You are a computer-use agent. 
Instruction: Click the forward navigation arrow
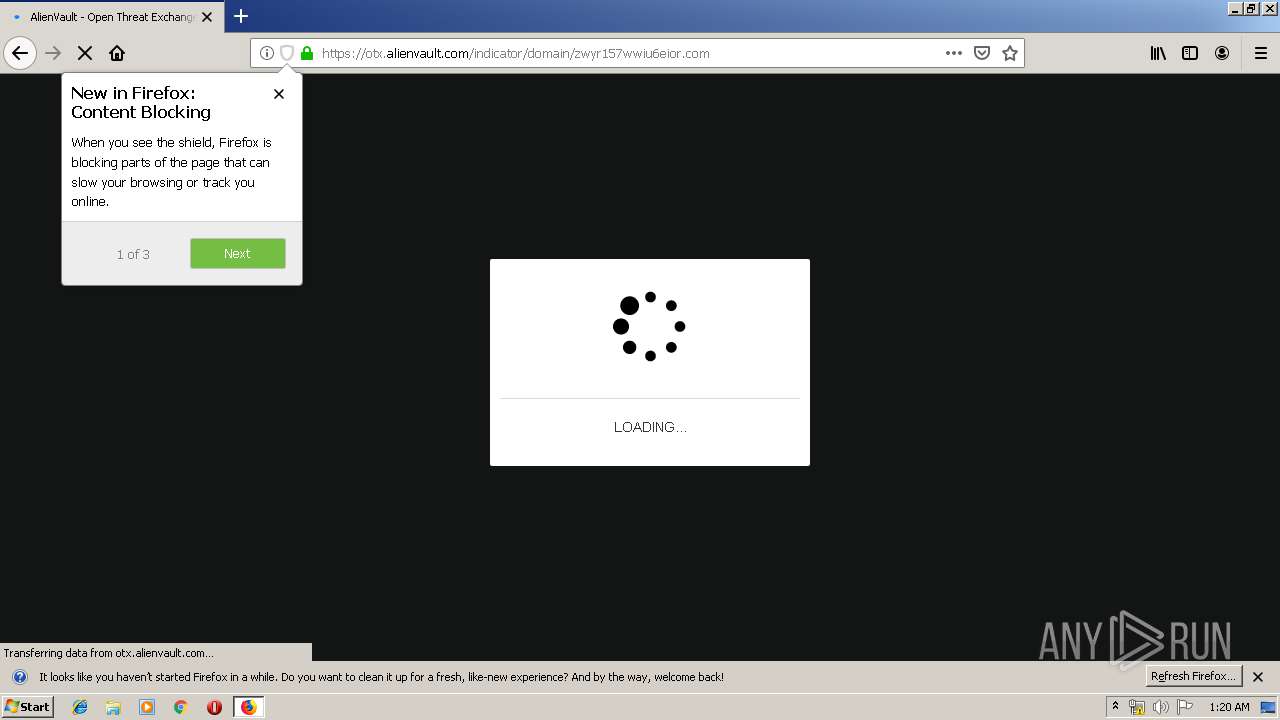pos(53,53)
